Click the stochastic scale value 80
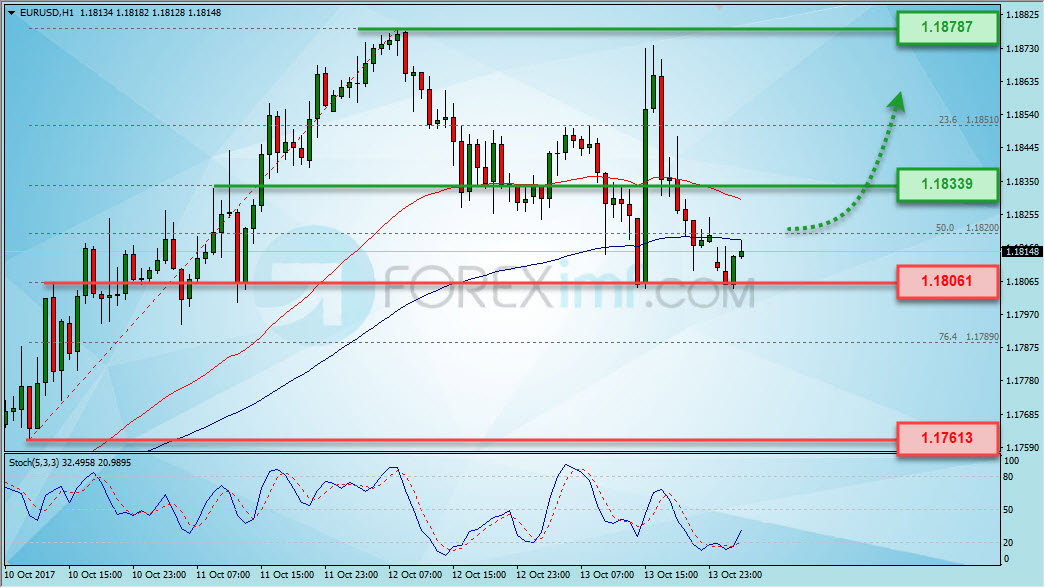 [1008, 477]
